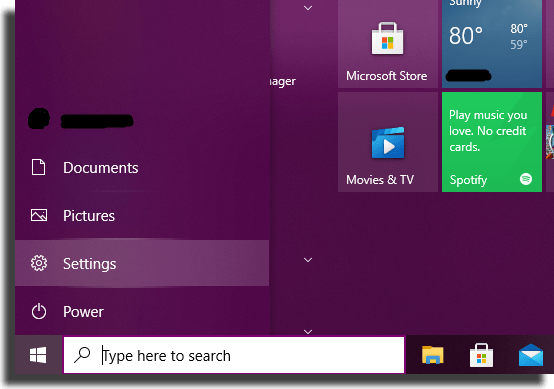Open the Spotify tile
554x389 pixels.
pyautogui.click(x=492, y=142)
